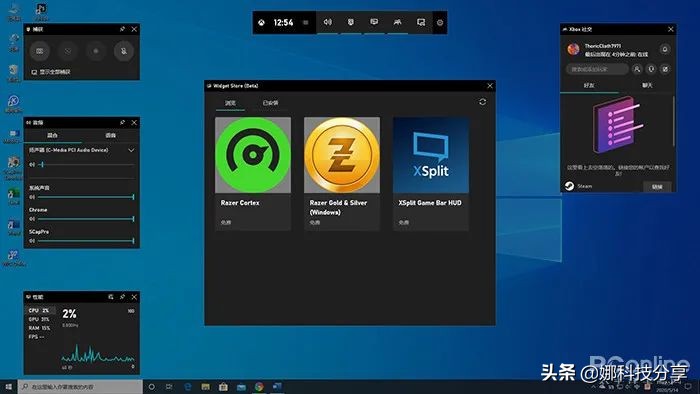700x394 pixels.
Task: Click the Steam logo in Xbox Social
Action: click(569, 186)
